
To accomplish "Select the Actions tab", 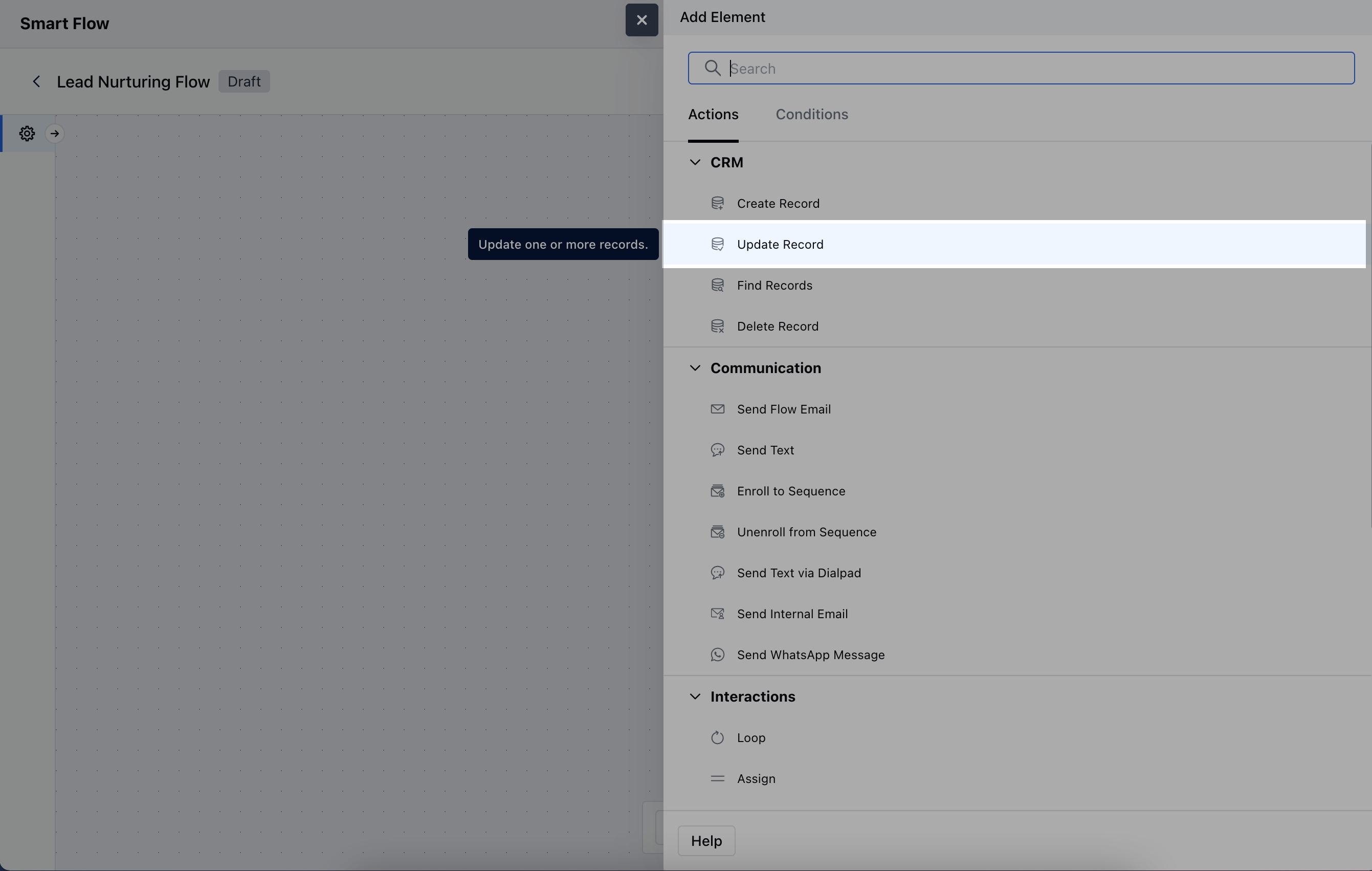I will point(713,115).
